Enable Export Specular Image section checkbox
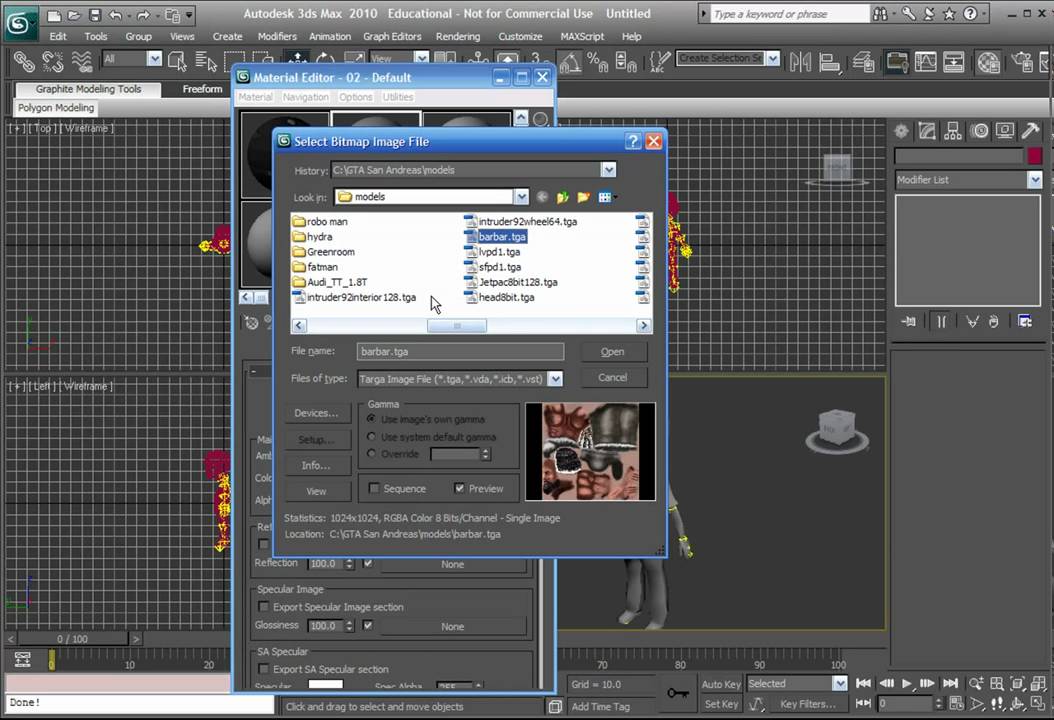1054x720 pixels. 264,606
